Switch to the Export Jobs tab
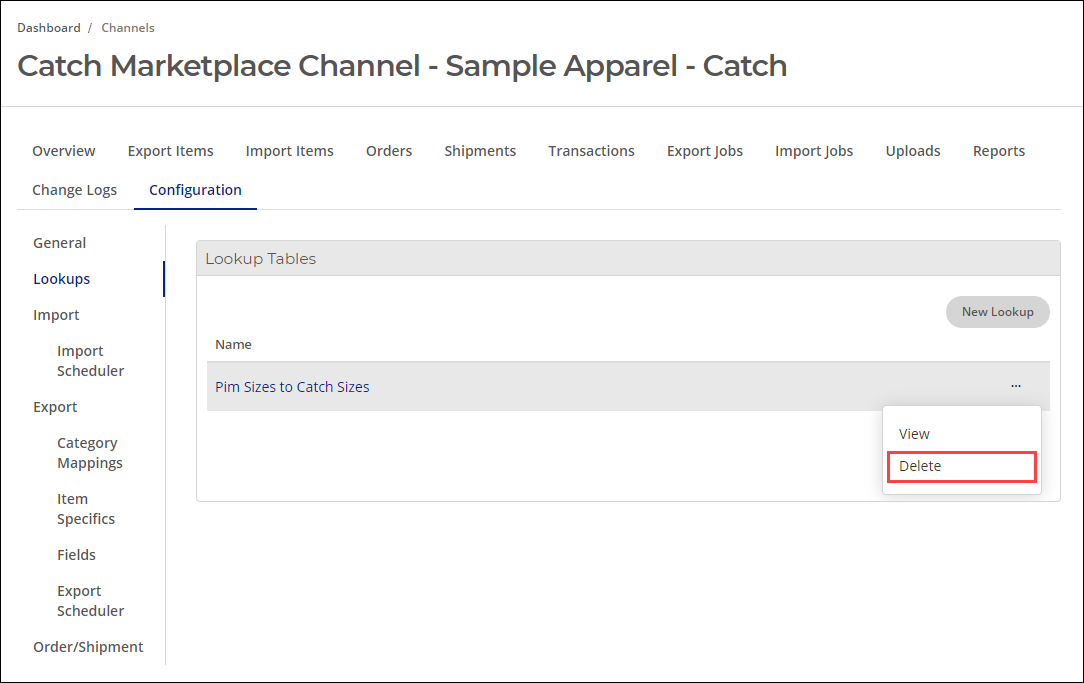 (x=704, y=151)
